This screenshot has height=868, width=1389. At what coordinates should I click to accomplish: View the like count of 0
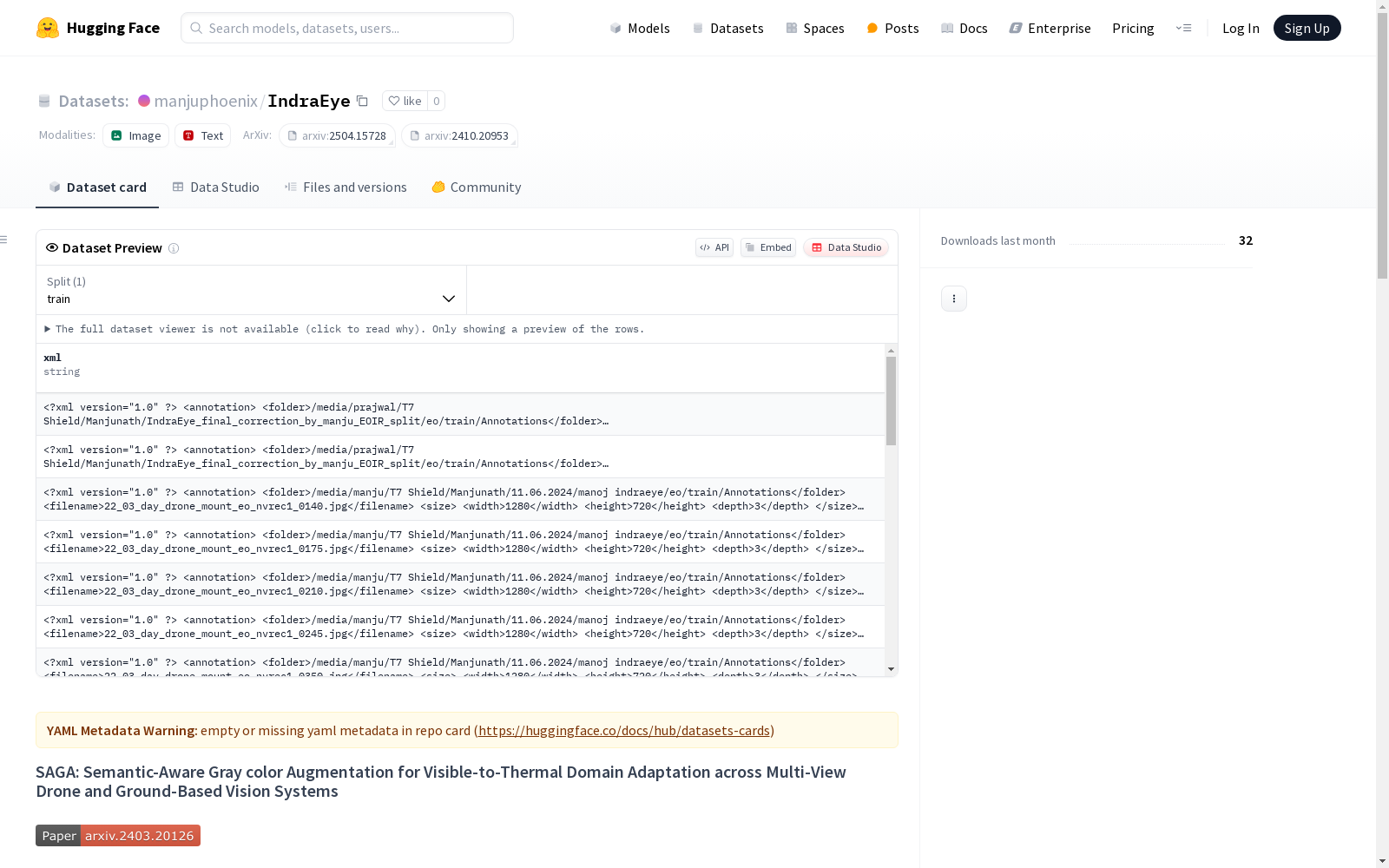coord(437,101)
